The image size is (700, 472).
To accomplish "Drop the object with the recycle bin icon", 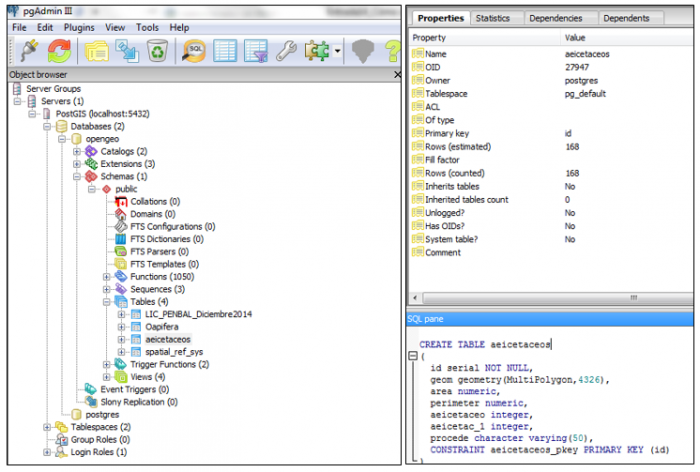I will point(157,51).
